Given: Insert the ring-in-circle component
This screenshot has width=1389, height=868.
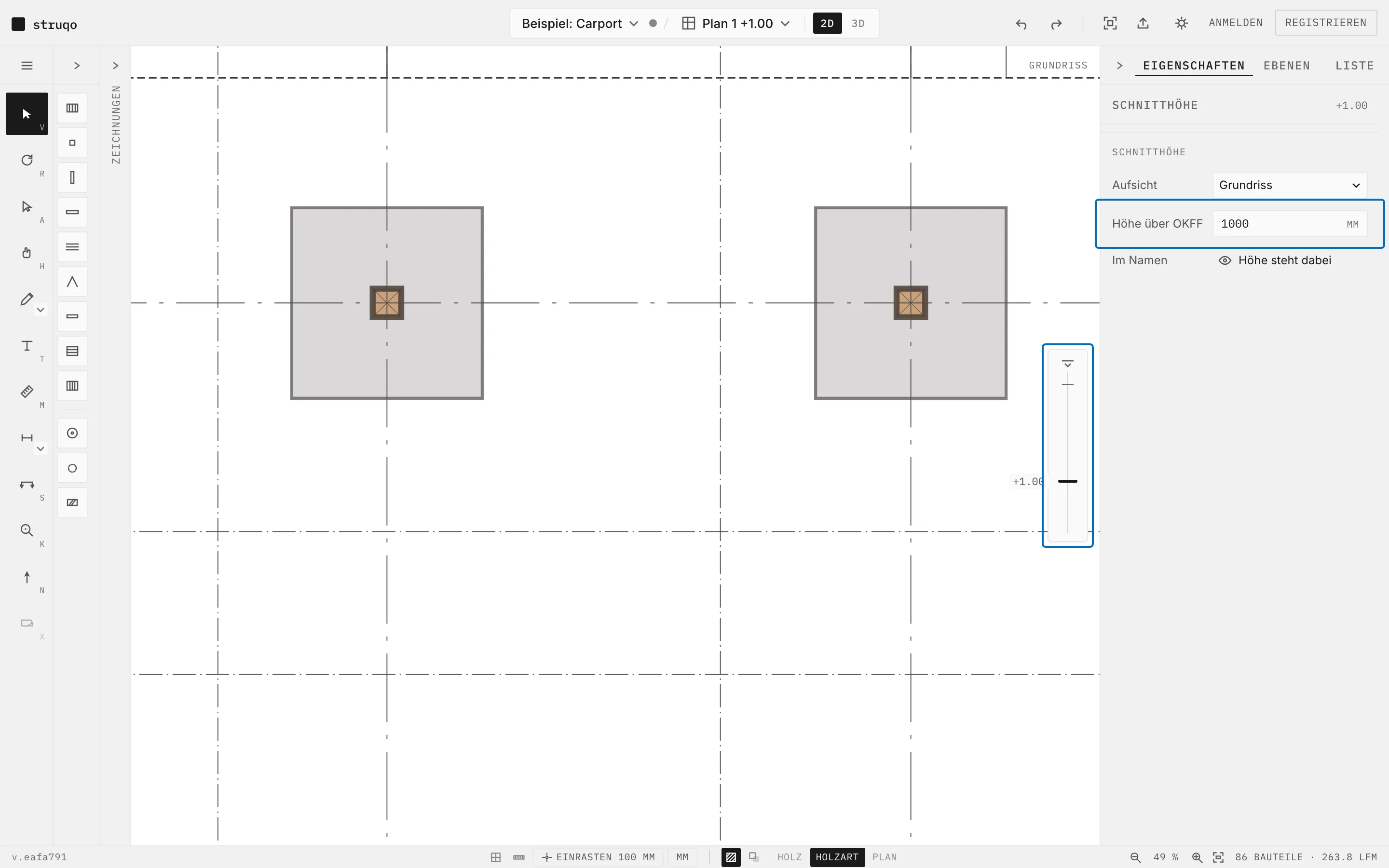Looking at the screenshot, I should (72, 434).
